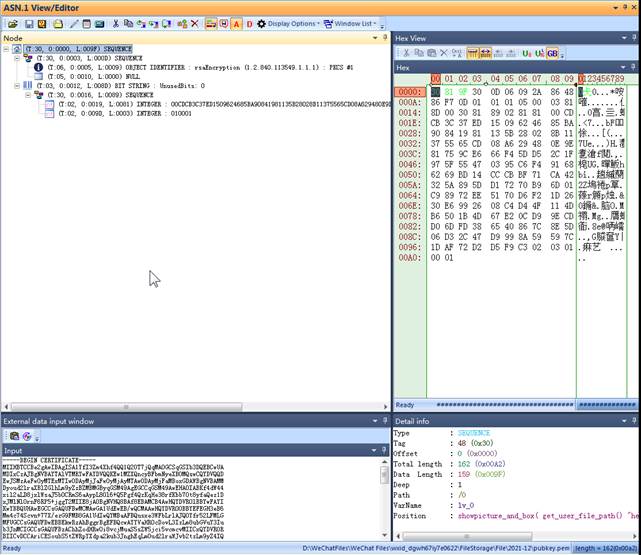Collapse the BIT STRING tree node
This screenshot has width=641, height=555.
[x=19, y=86]
